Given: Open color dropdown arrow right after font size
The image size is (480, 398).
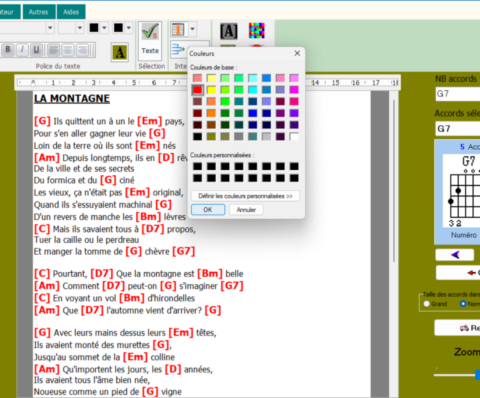Looking at the screenshot, I should coord(104,28).
